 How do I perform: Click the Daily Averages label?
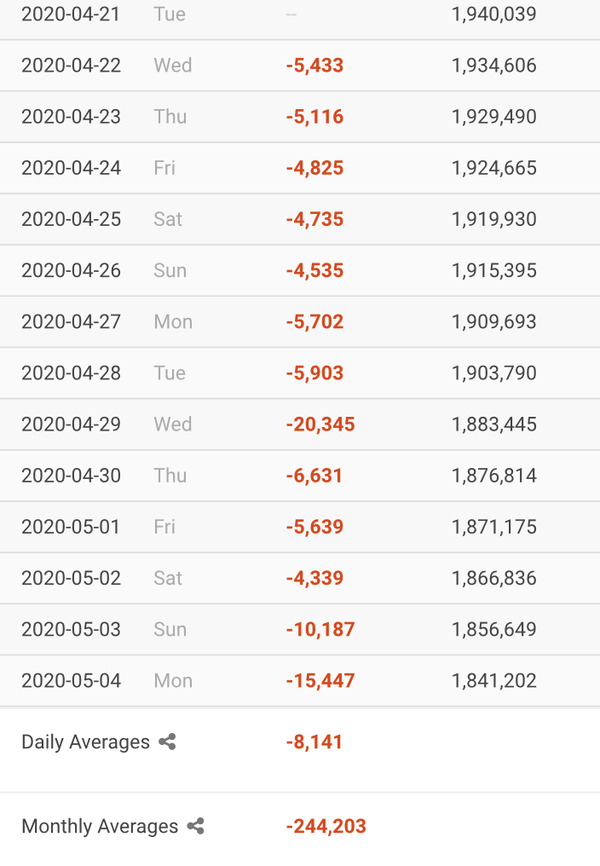85,742
